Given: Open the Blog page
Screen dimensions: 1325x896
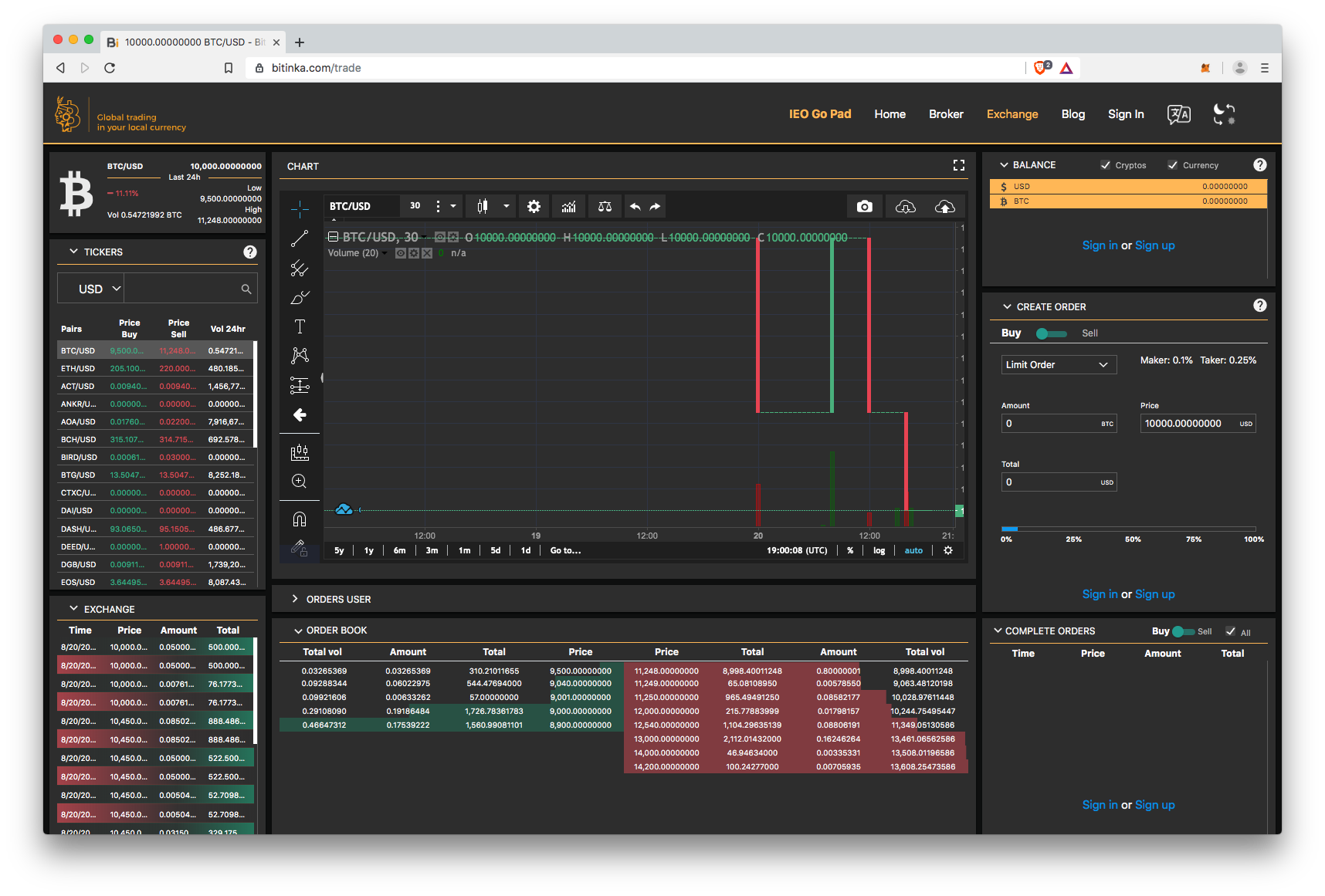Looking at the screenshot, I should tap(1073, 114).
